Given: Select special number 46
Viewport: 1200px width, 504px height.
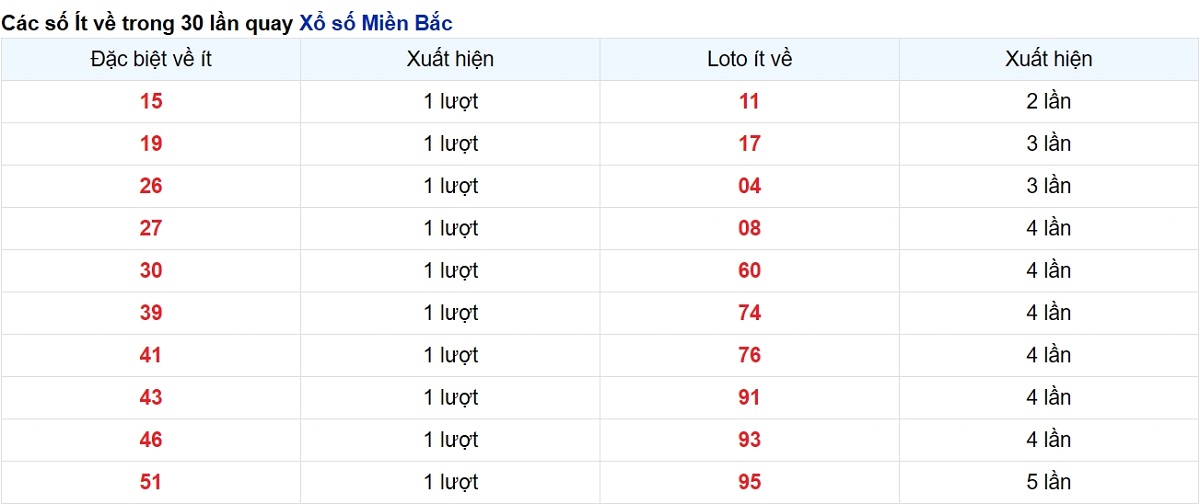Looking at the screenshot, I should [151, 439].
